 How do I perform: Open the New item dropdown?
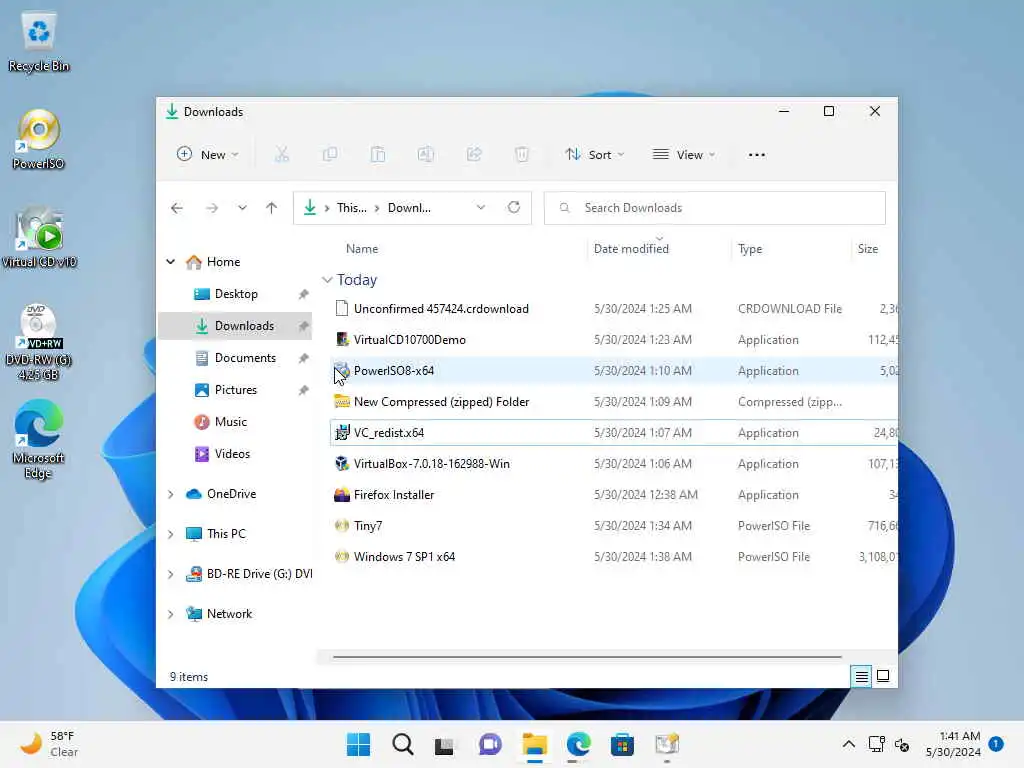(x=208, y=155)
